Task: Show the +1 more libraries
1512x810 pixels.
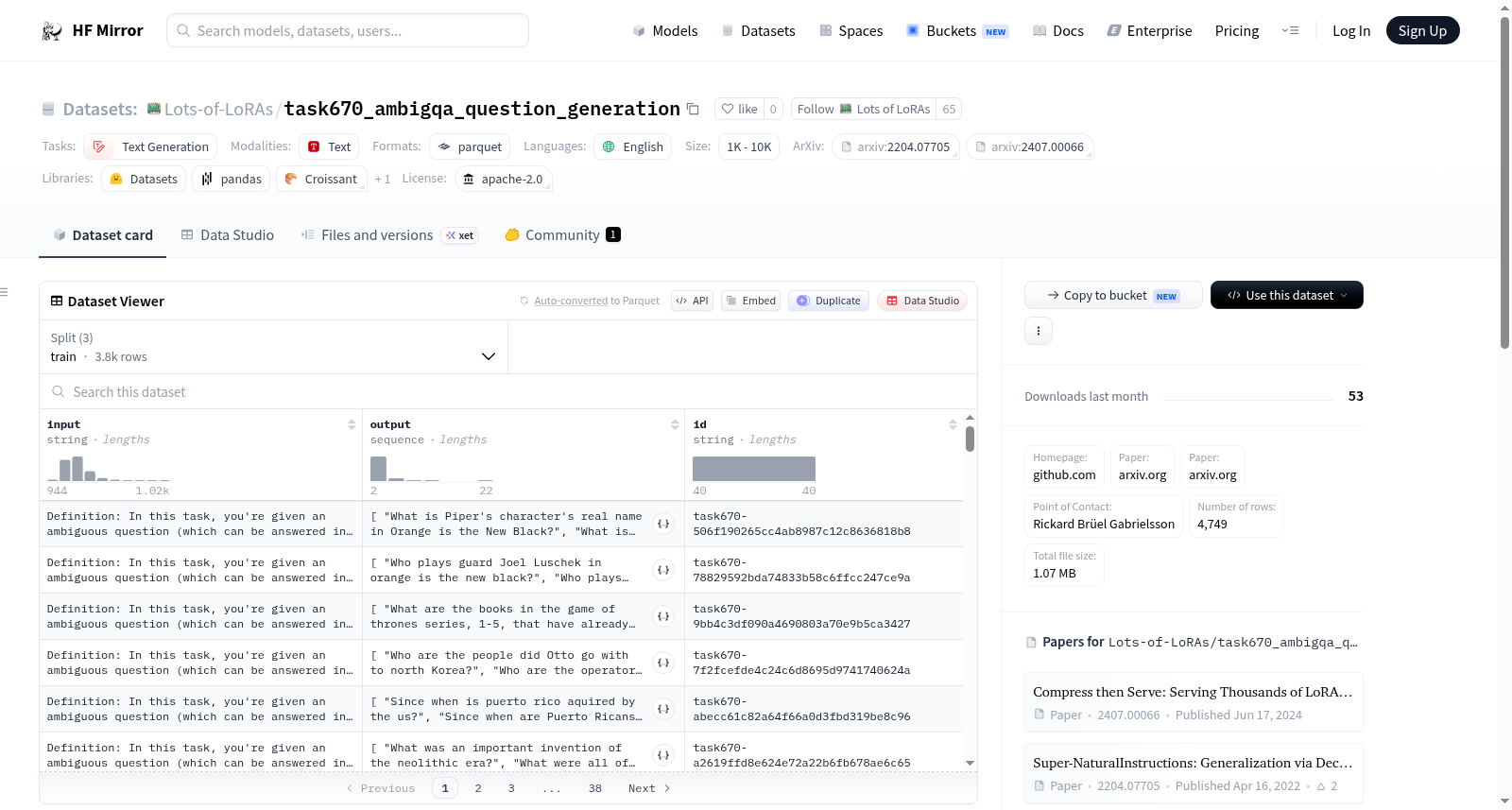Action: pos(382,179)
